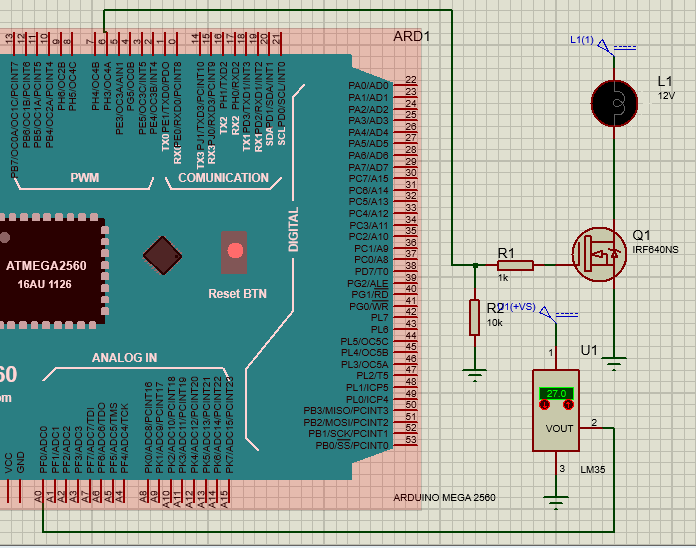Click the PB3/MISO/PCINT3 pin label
The image size is (696, 548).
pos(346,410)
